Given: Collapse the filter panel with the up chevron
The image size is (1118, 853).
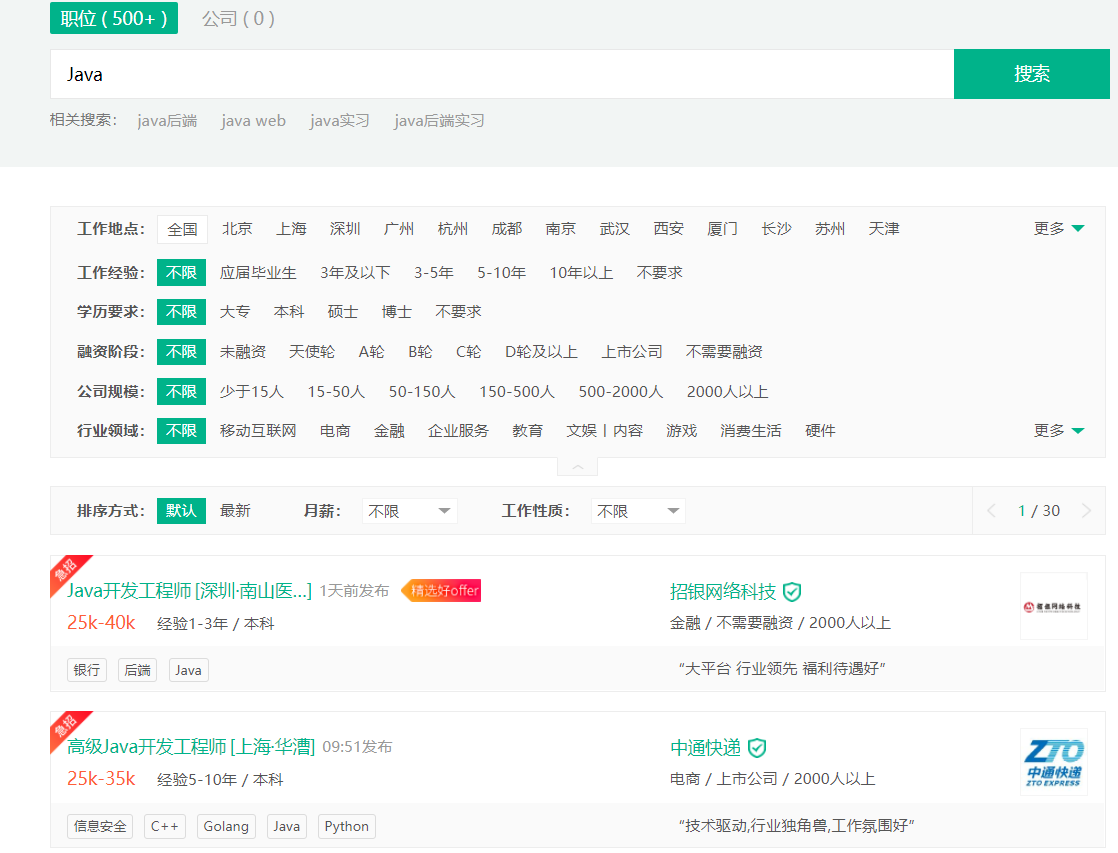Looking at the screenshot, I should point(578,467).
